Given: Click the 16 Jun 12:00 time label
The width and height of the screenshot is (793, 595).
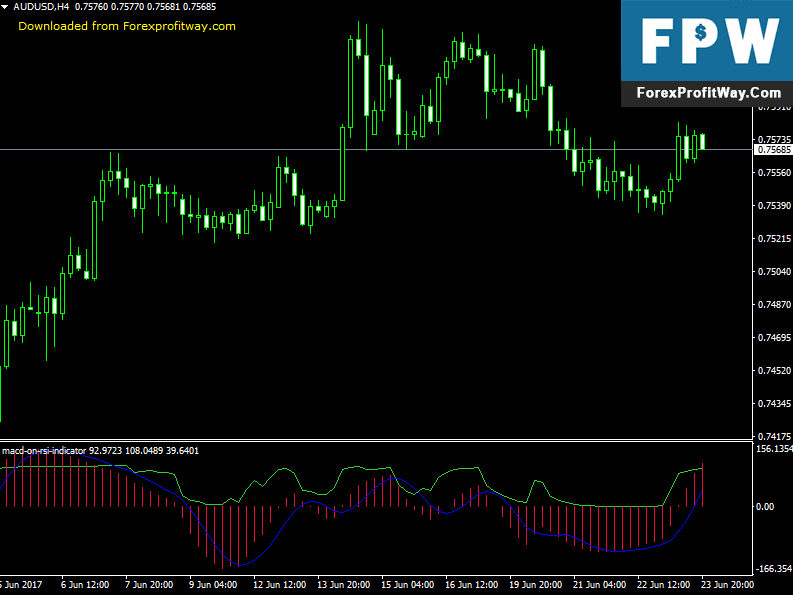Looking at the screenshot, I should pos(471,585).
